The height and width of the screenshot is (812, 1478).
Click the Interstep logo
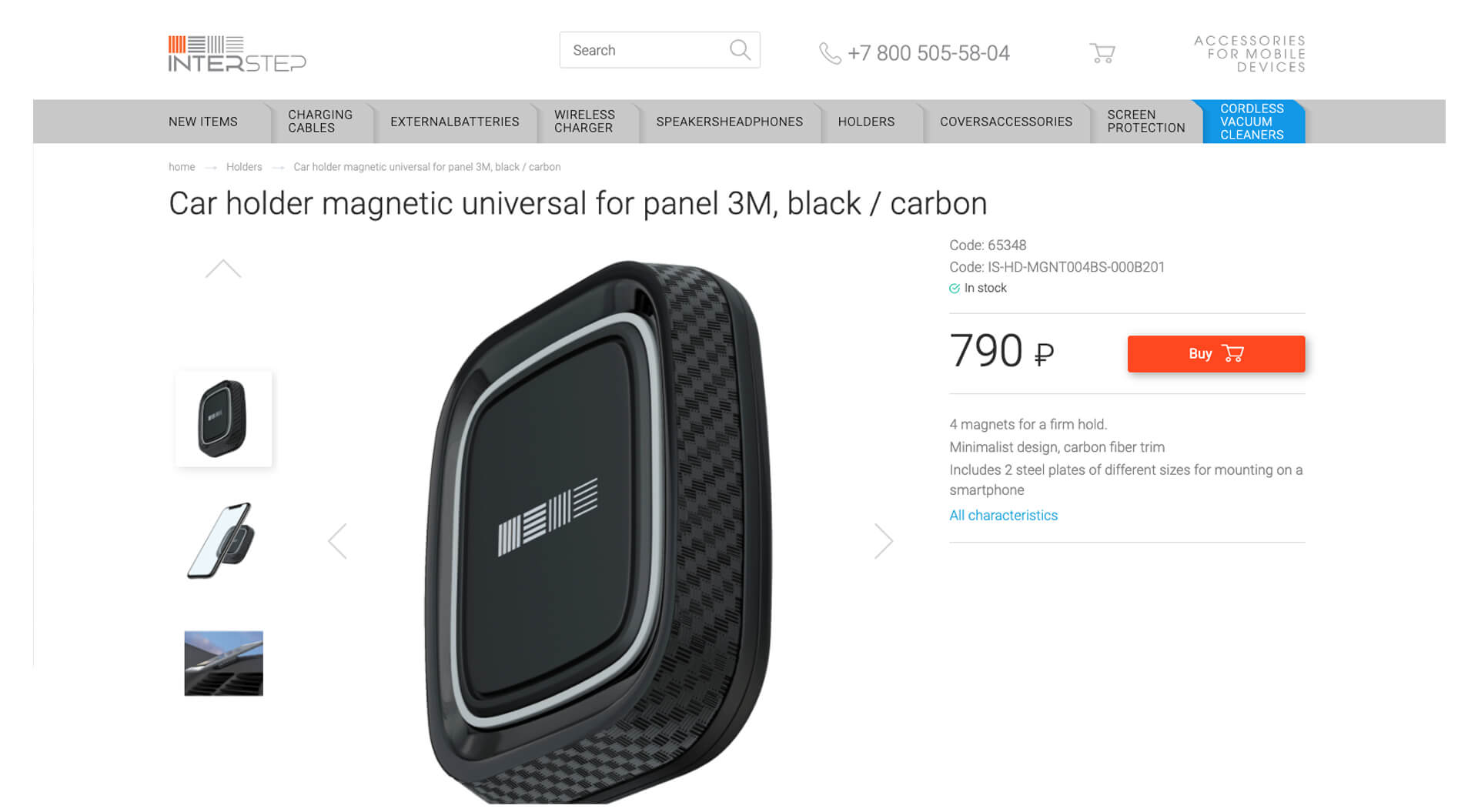(237, 54)
